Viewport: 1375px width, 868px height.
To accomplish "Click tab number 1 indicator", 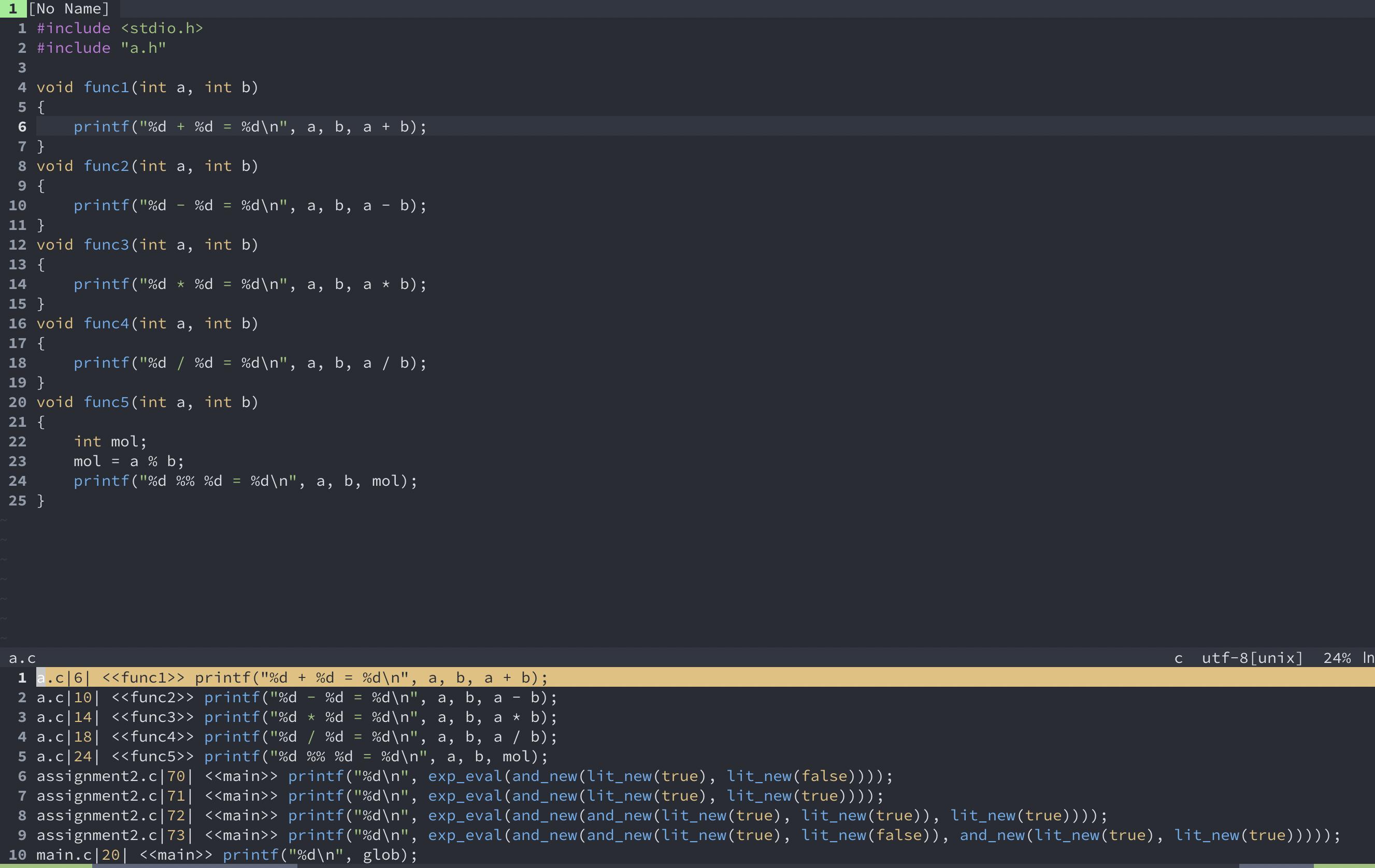I will tap(12, 9).
